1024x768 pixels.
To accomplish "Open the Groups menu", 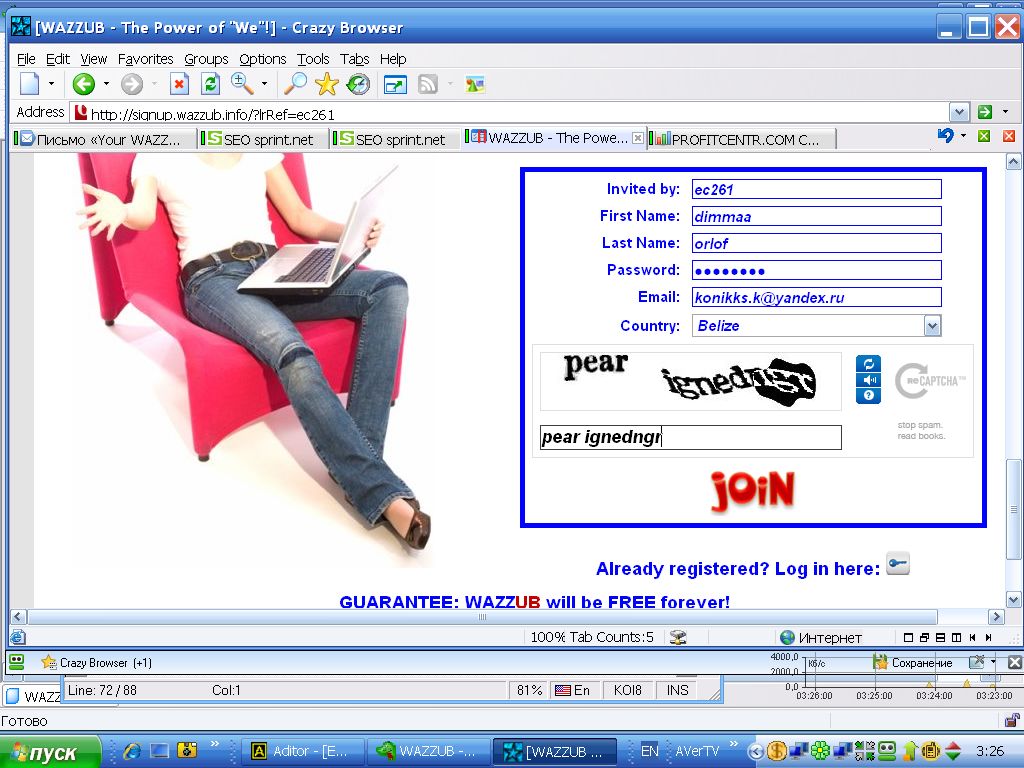I will (x=206, y=59).
